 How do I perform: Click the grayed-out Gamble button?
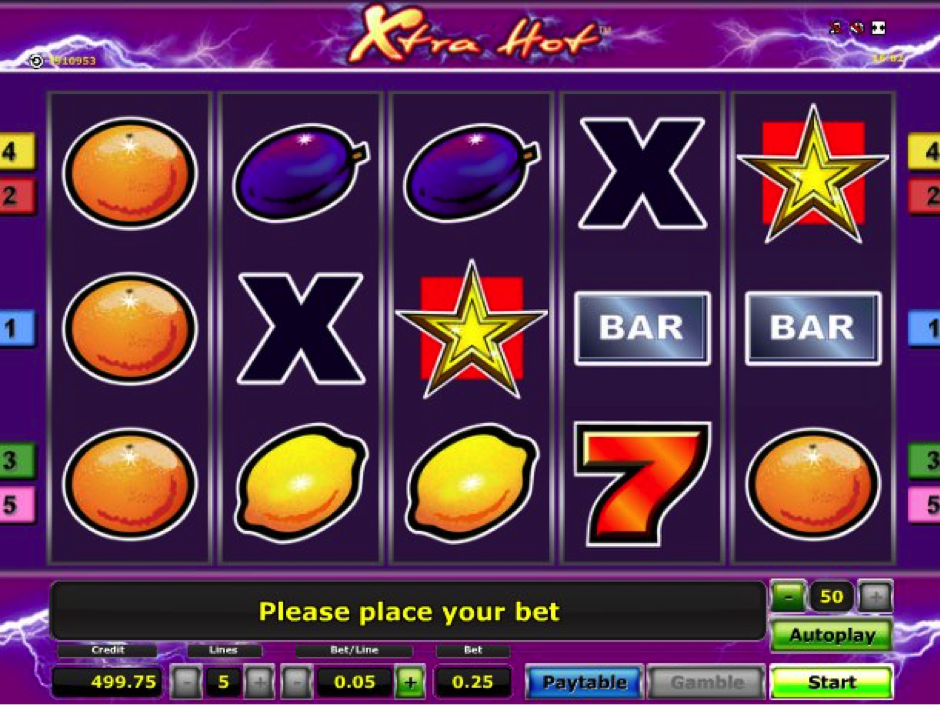(x=706, y=682)
